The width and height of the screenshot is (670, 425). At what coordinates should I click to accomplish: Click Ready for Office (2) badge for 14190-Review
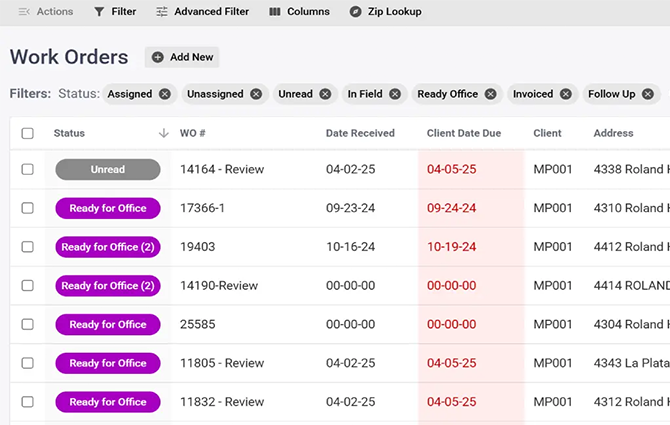(108, 285)
